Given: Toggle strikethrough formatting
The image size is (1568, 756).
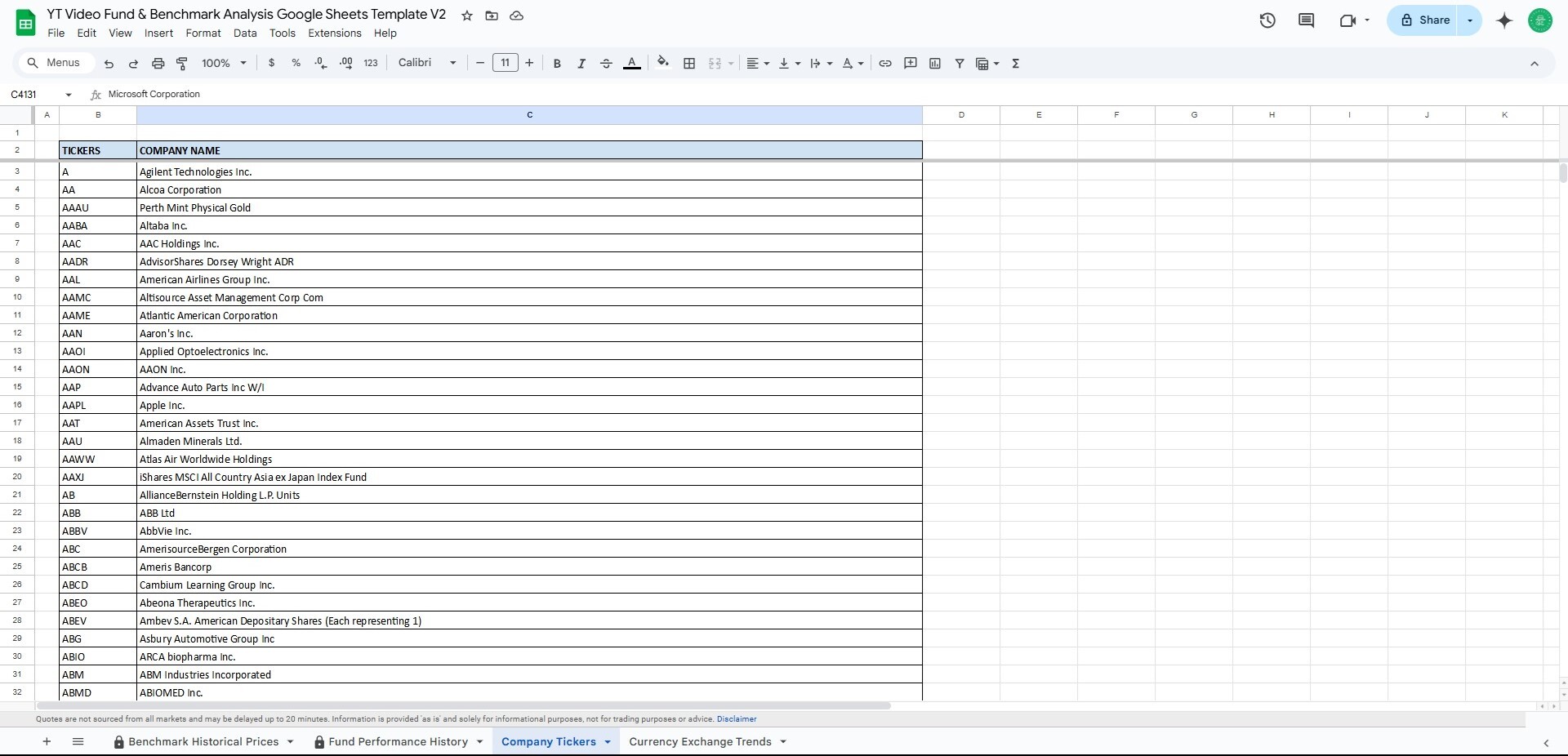Looking at the screenshot, I should pyautogui.click(x=606, y=64).
